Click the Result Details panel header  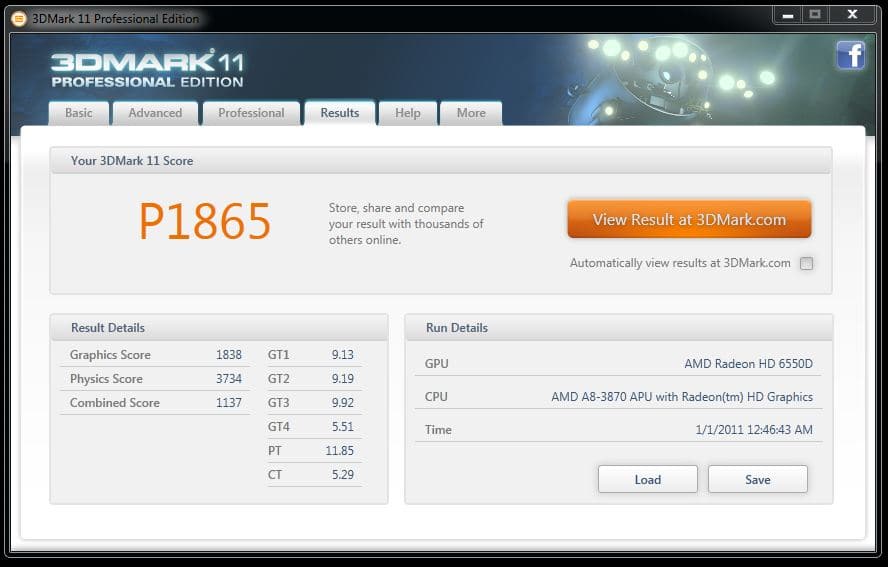219,327
